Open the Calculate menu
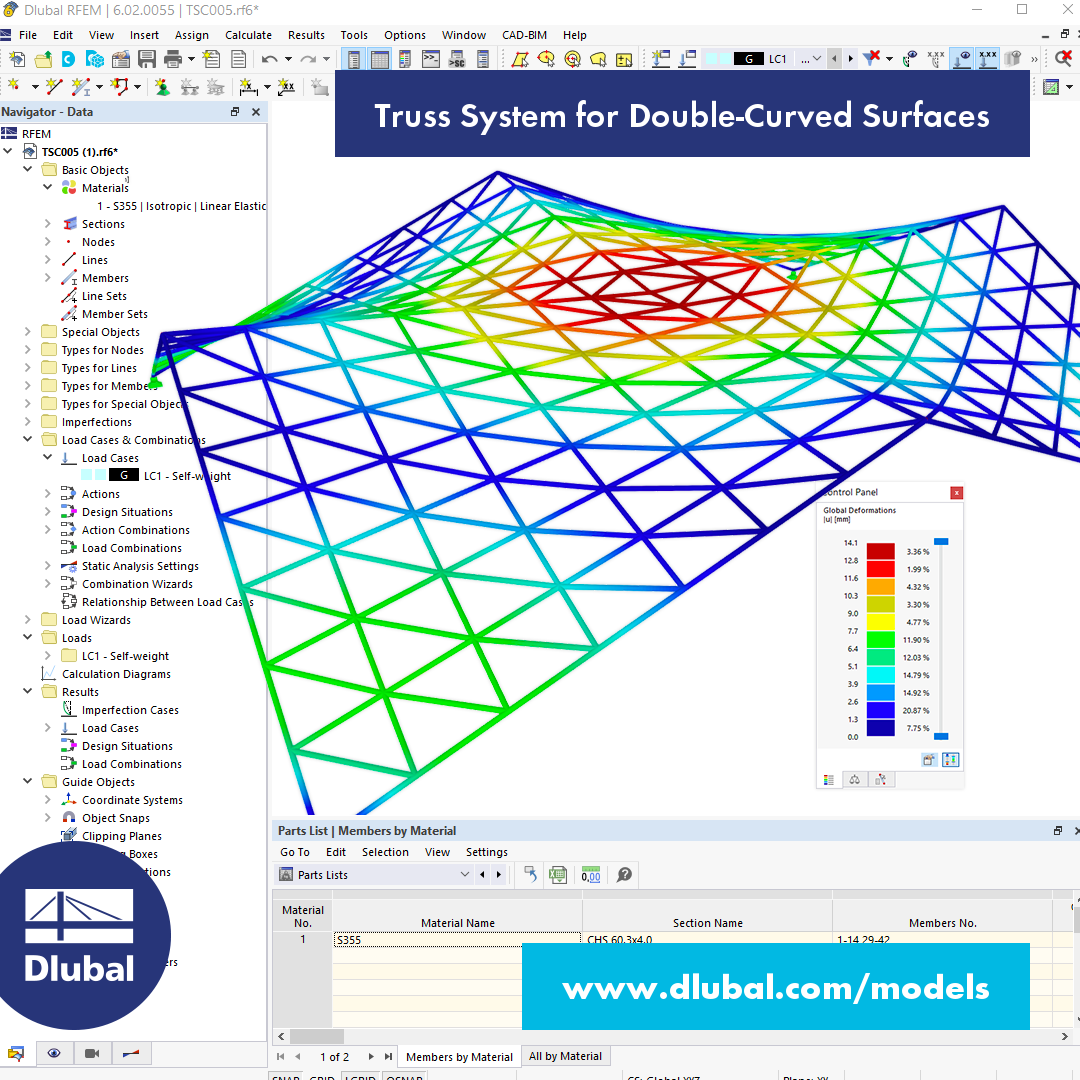 coord(246,35)
